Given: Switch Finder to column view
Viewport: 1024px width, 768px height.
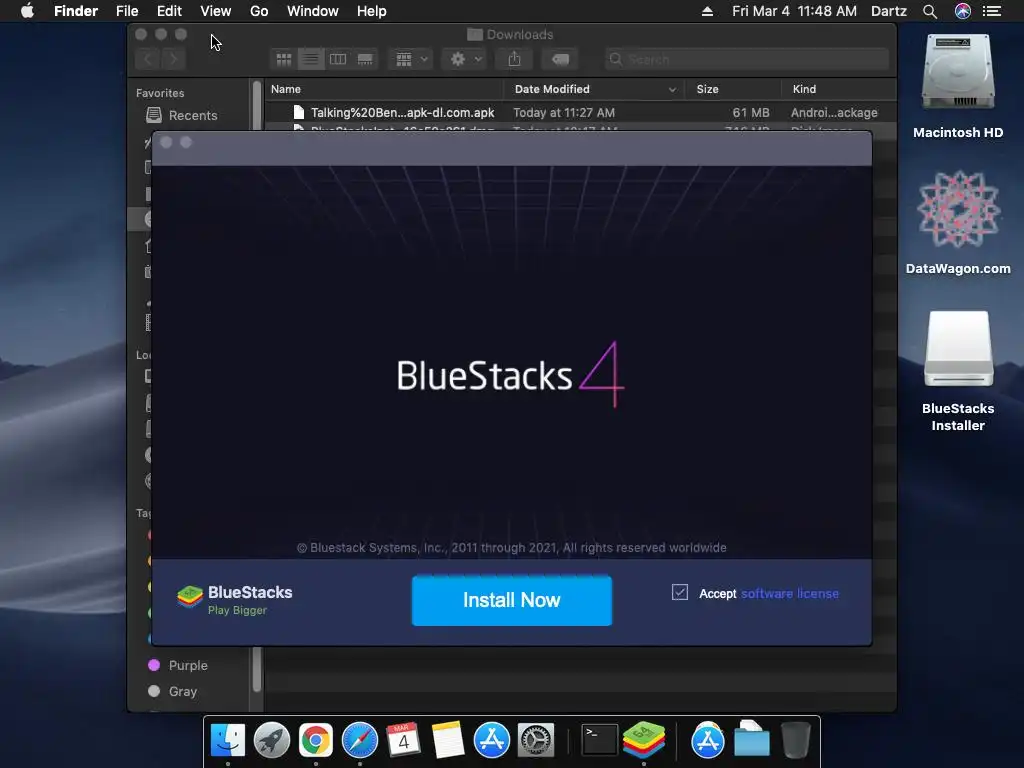Looking at the screenshot, I should (x=338, y=59).
